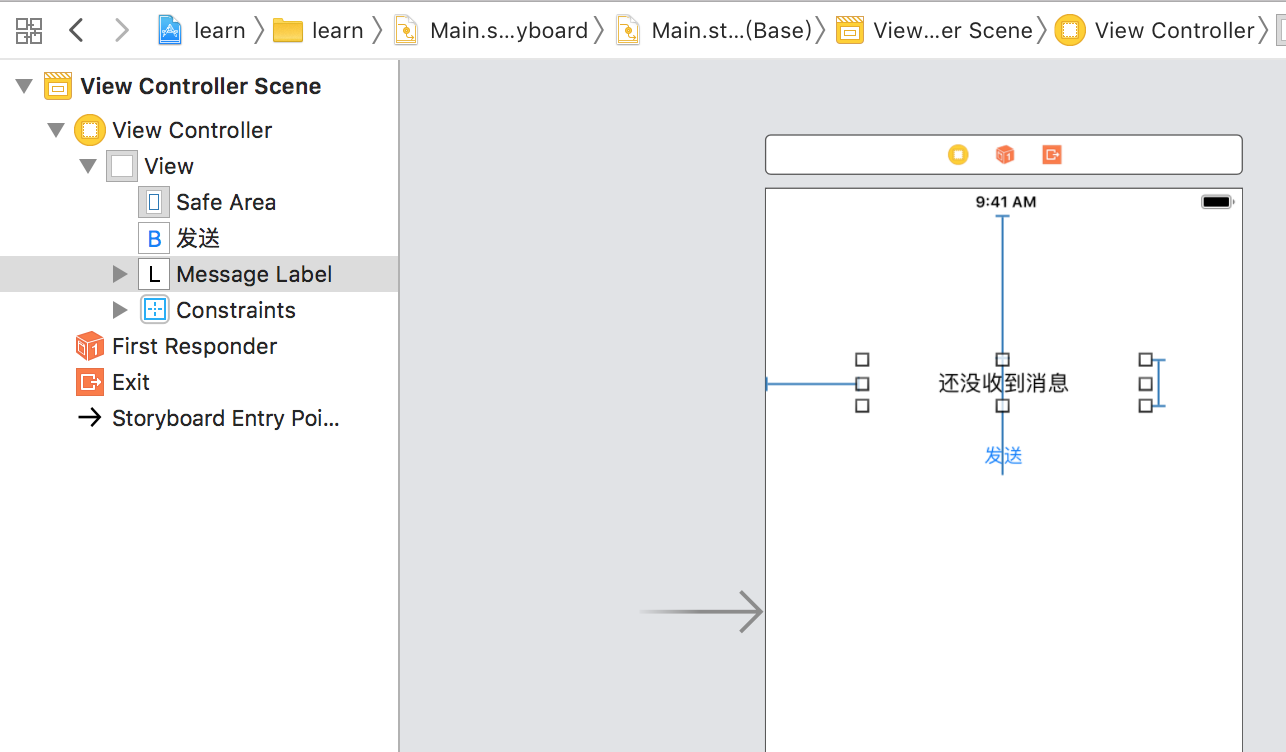Select View Controller Scene in outline
The image size is (1286, 752).
pos(200,86)
